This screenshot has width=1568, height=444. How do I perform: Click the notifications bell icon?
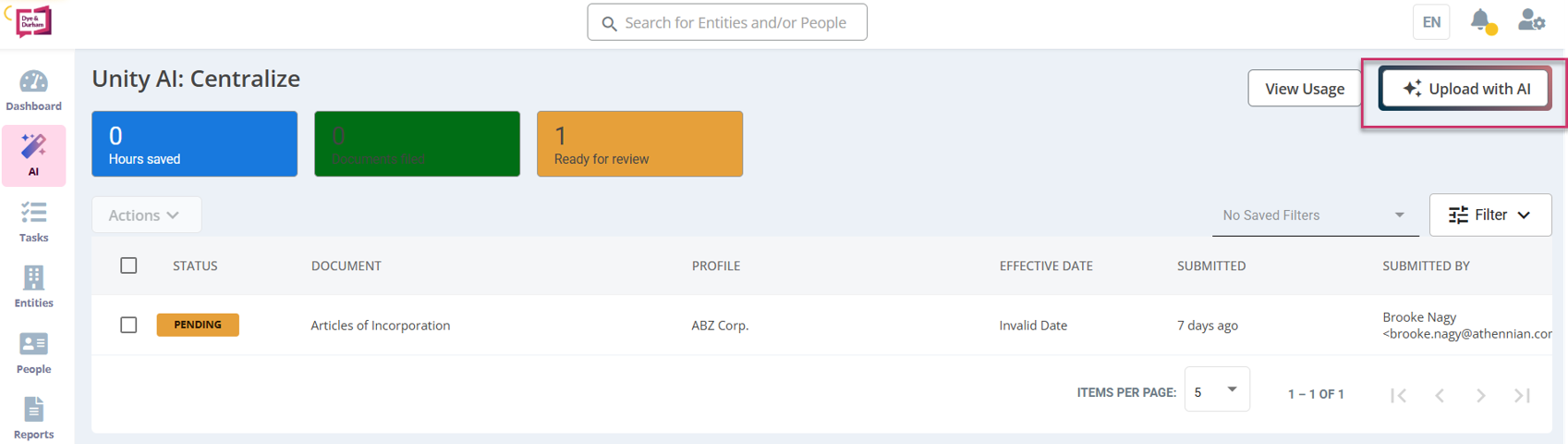pyautogui.click(x=1480, y=20)
